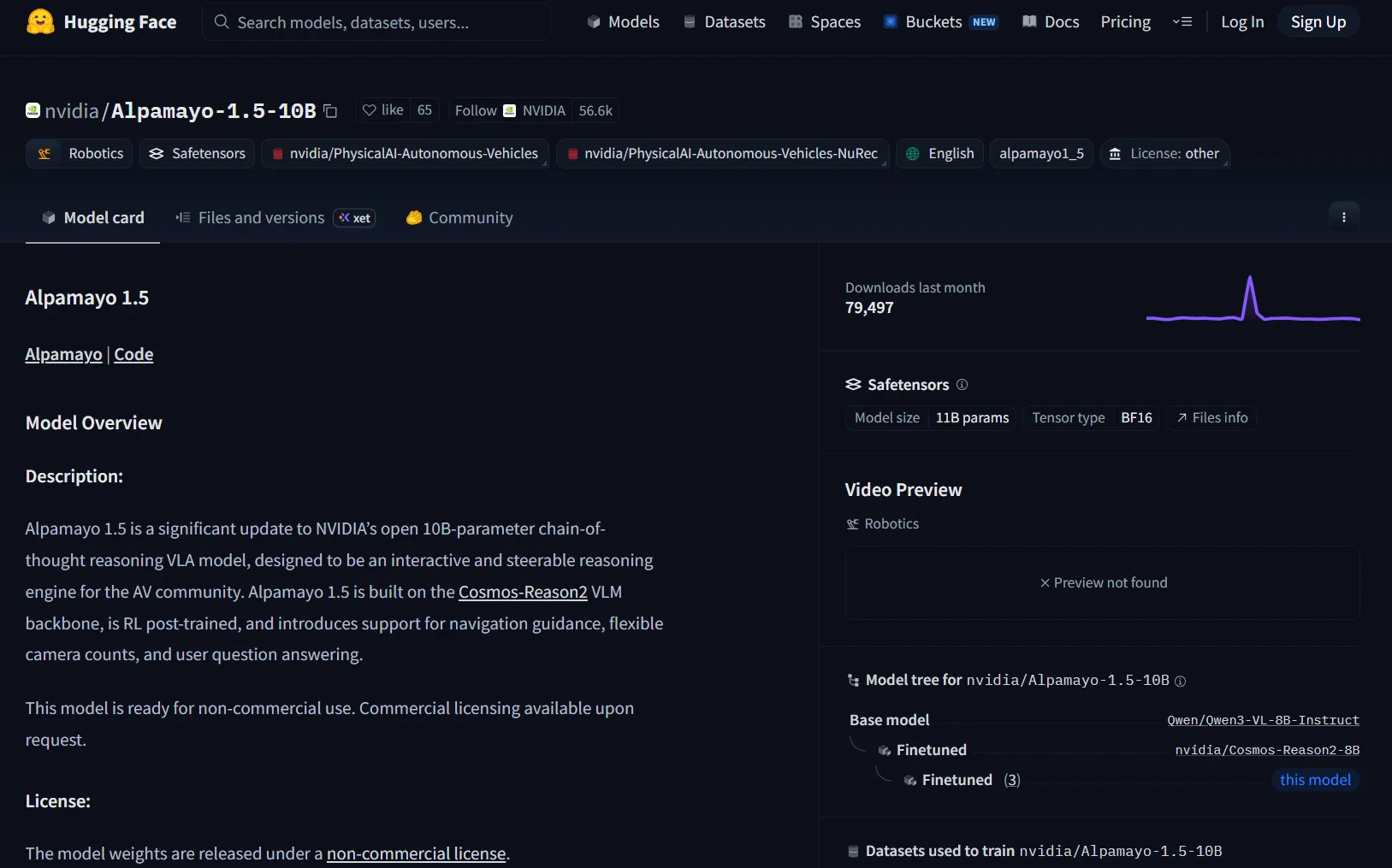This screenshot has height=868, width=1392.
Task: Switch to the Model card tab
Action: click(93, 218)
